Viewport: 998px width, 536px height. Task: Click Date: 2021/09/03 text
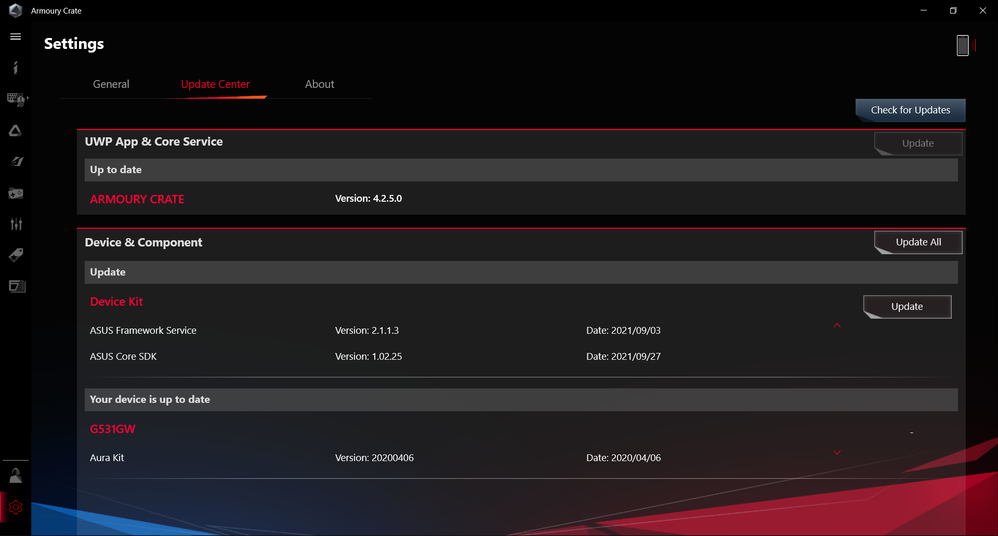click(x=623, y=330)
